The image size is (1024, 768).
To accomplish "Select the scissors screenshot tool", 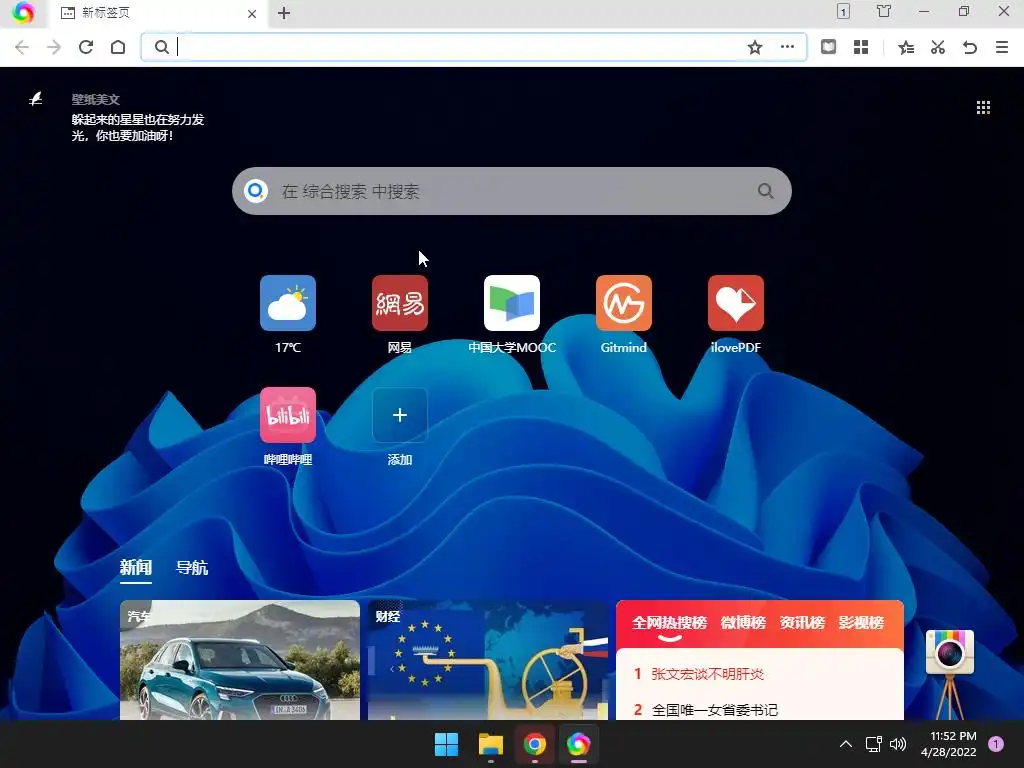I will 938,47.
